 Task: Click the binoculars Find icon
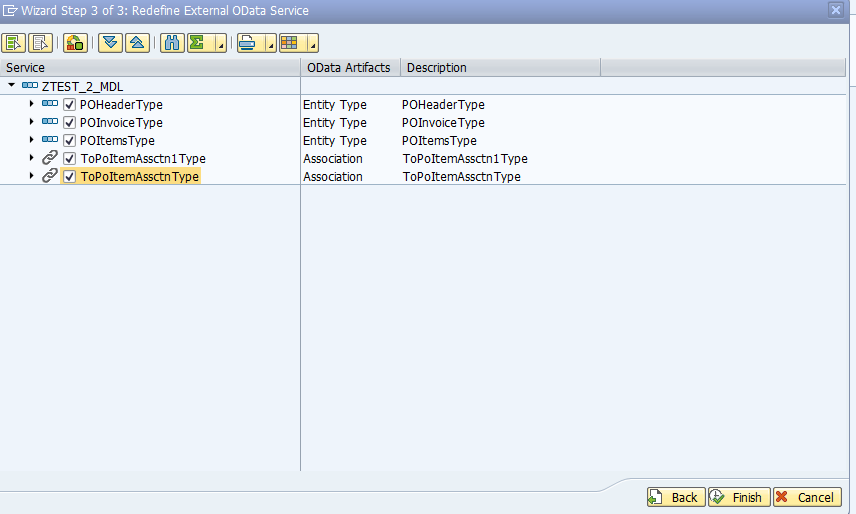pos(171,43)
